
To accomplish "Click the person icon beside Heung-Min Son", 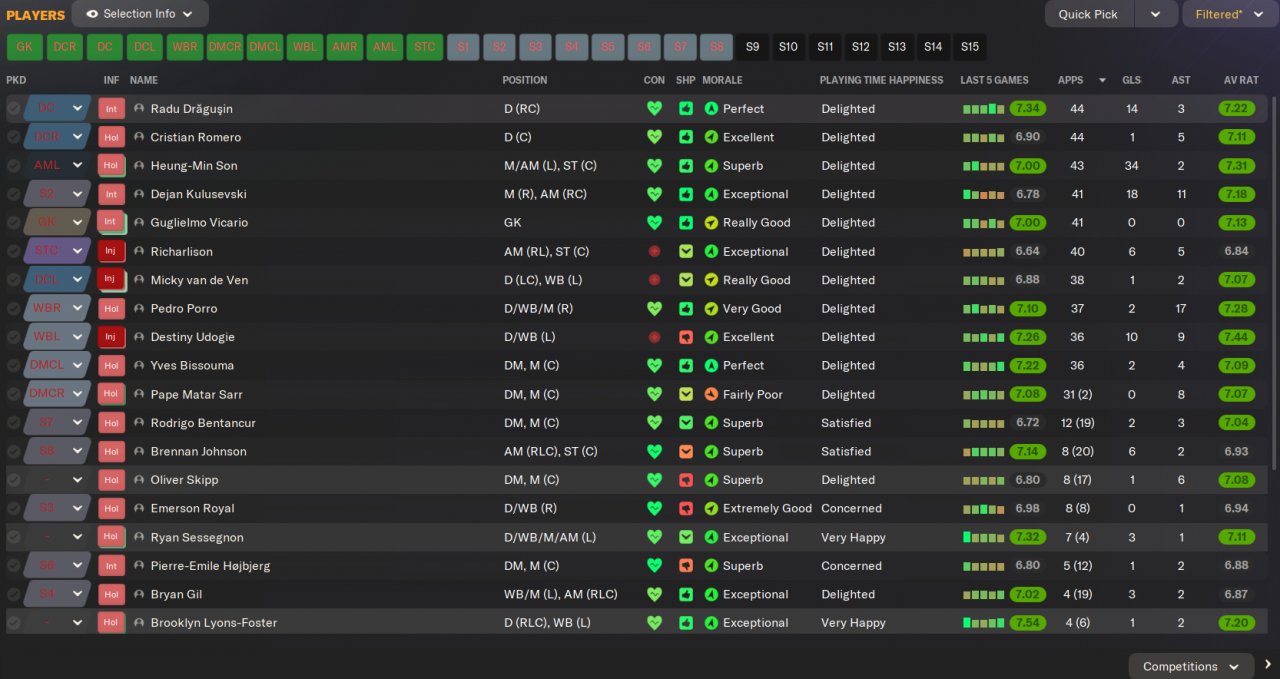I will click(139, 166).
